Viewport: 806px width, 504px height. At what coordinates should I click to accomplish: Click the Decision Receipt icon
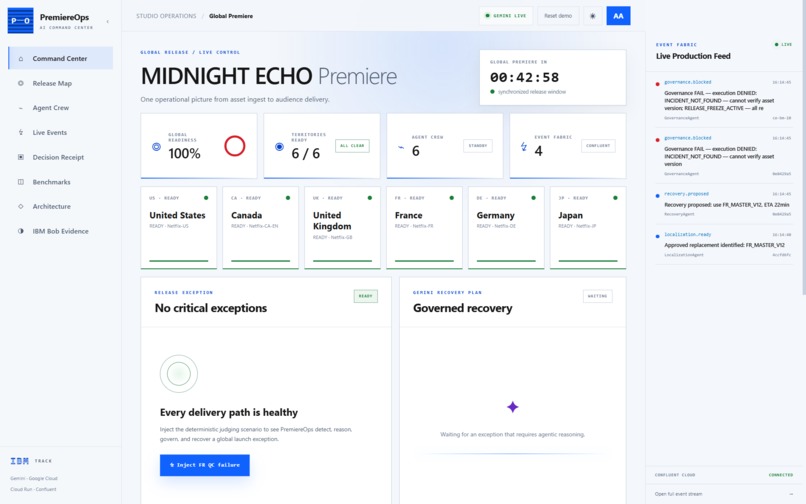click(21, 157)
